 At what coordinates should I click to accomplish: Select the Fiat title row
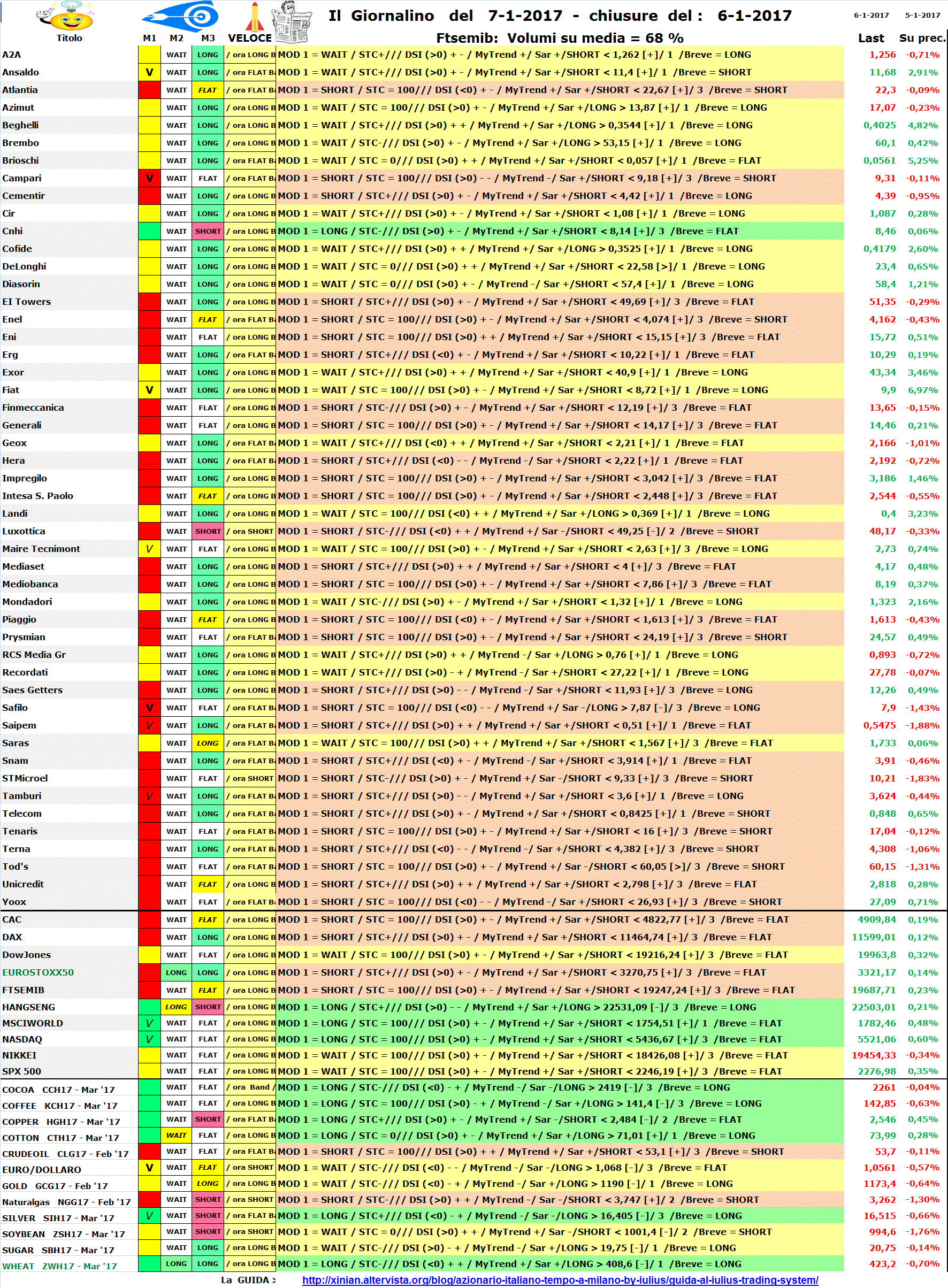pyautogui.click(x=10, y=390)
